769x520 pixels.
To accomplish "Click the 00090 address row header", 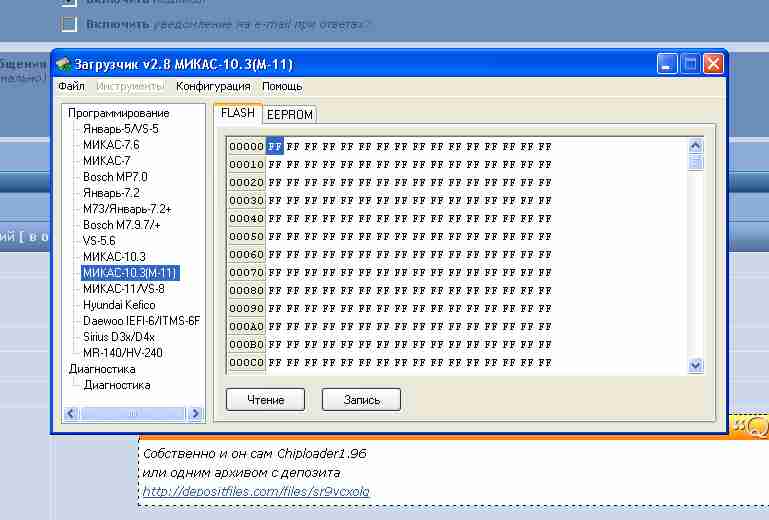I will pos(246,309).
